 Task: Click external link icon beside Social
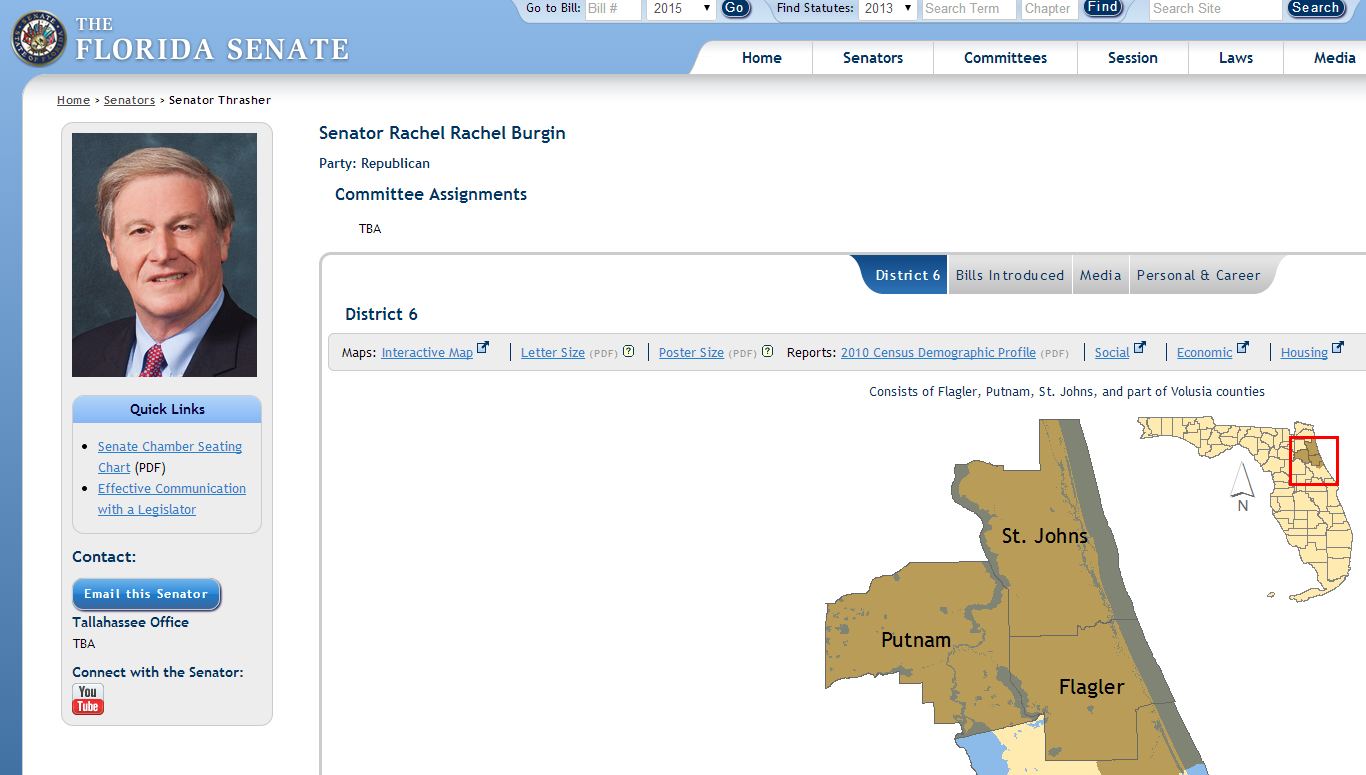click(1140, 348)
